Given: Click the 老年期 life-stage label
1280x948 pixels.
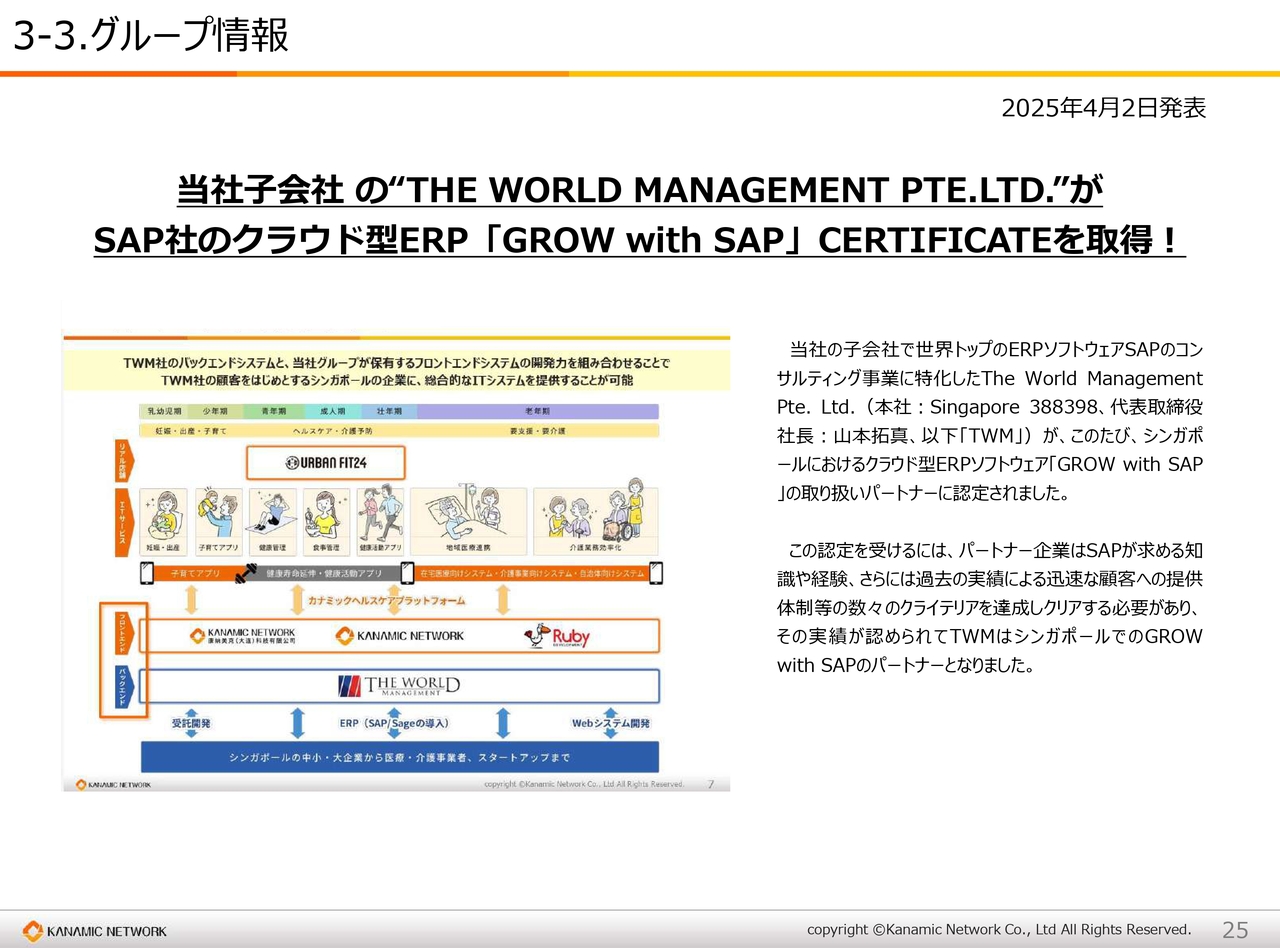Looking at the screenshot, I should (538, 411).
